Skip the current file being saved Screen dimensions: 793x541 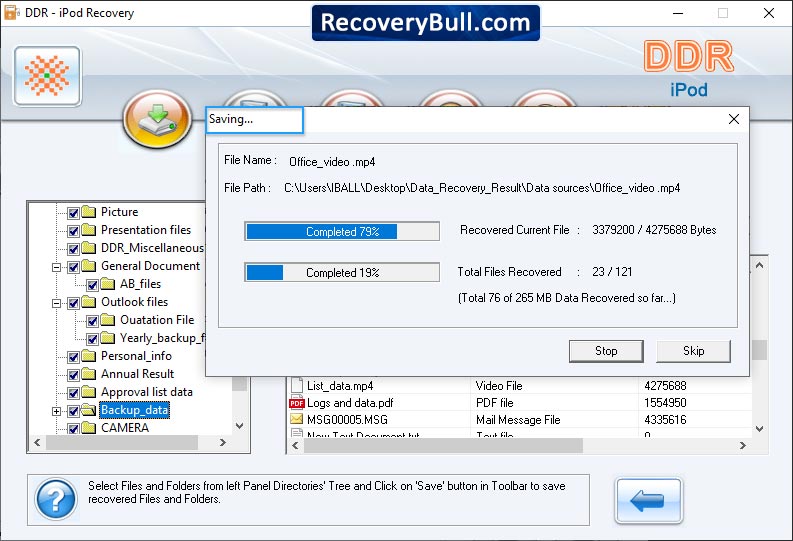[693, 351]
